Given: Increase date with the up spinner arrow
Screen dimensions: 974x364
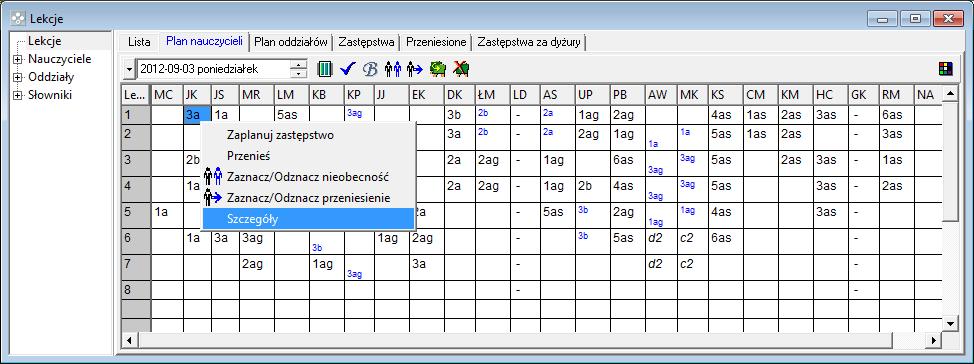Looking at the screenshot, I should (299, 65).
